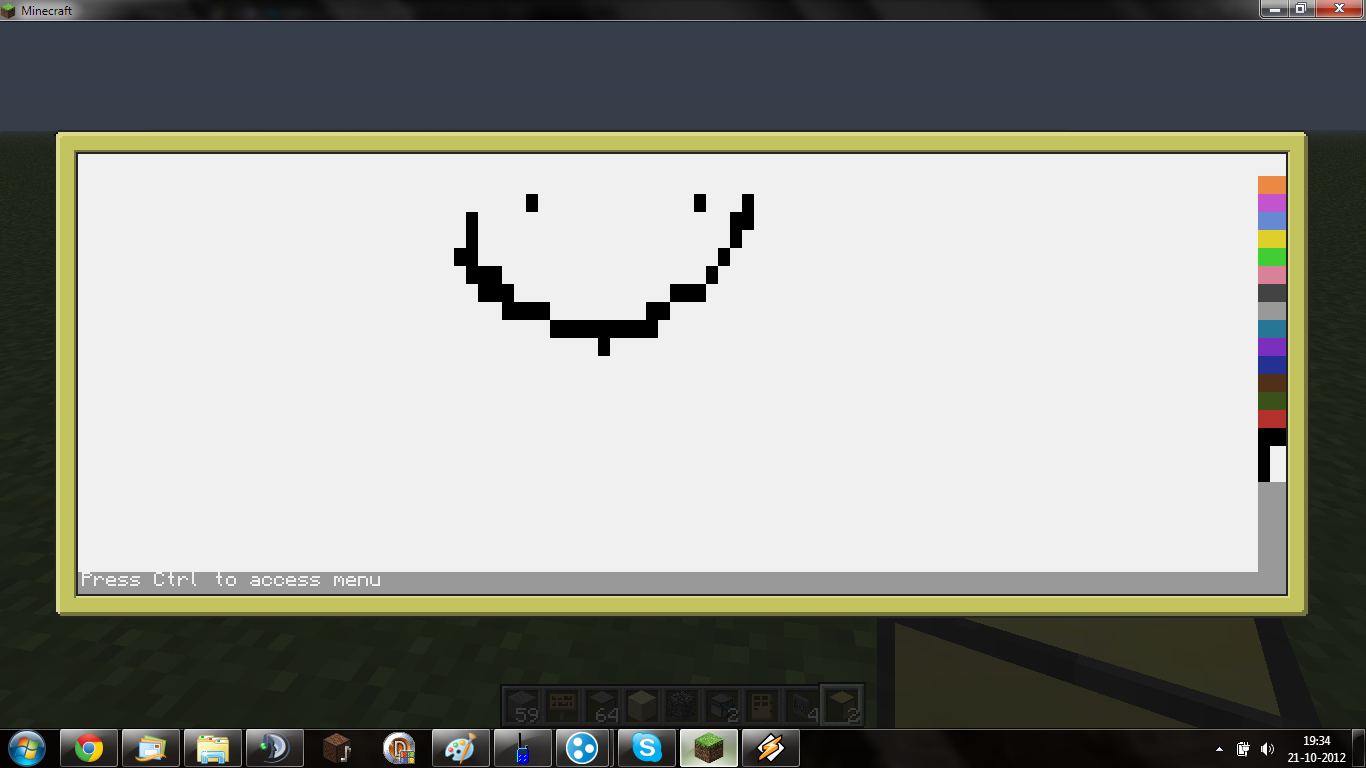Select the yellow color swatch
The height and width of the screenshot is (768, 1366).
point(1271,239)
